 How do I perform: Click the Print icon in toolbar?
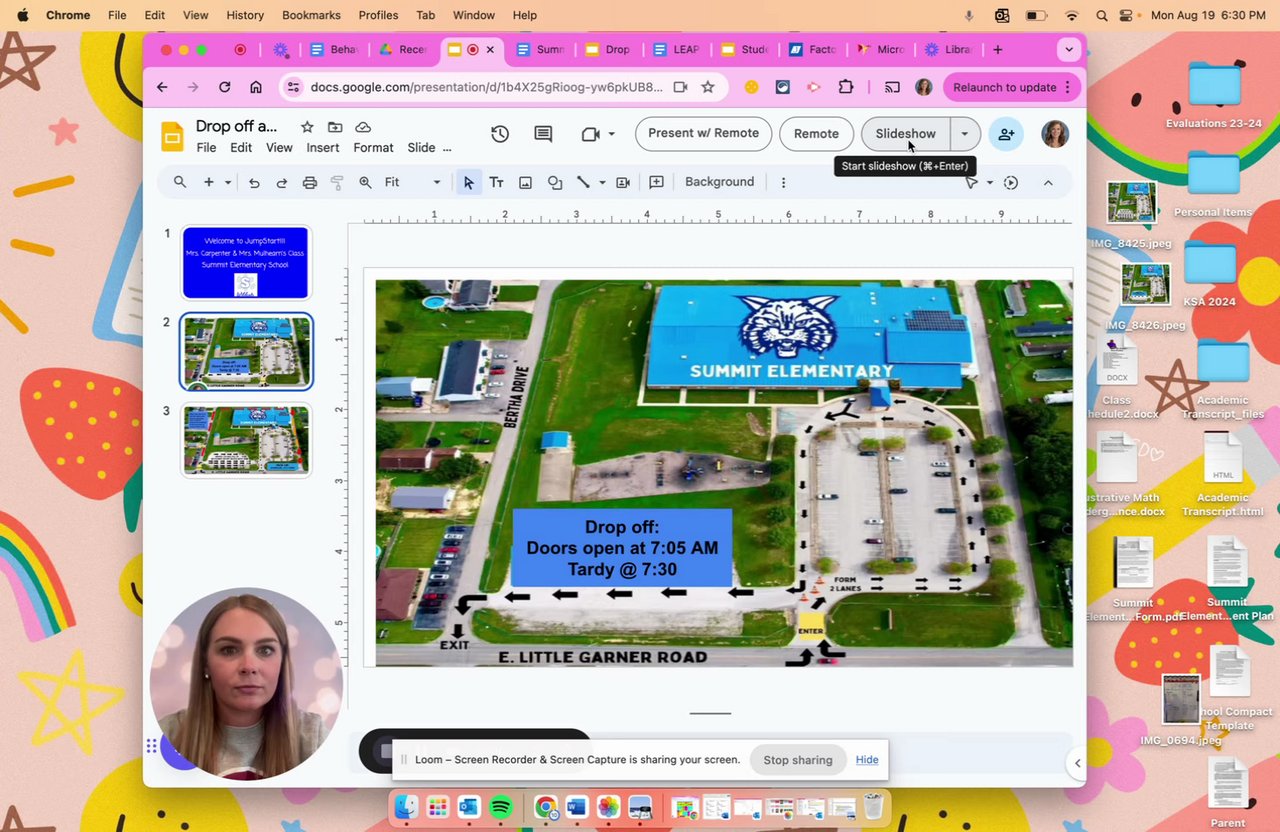click(x=309, y=183)
